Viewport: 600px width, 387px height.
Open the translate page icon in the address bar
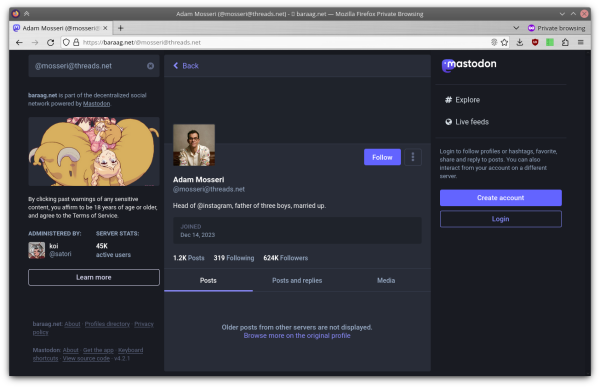(x=494, y=42)
